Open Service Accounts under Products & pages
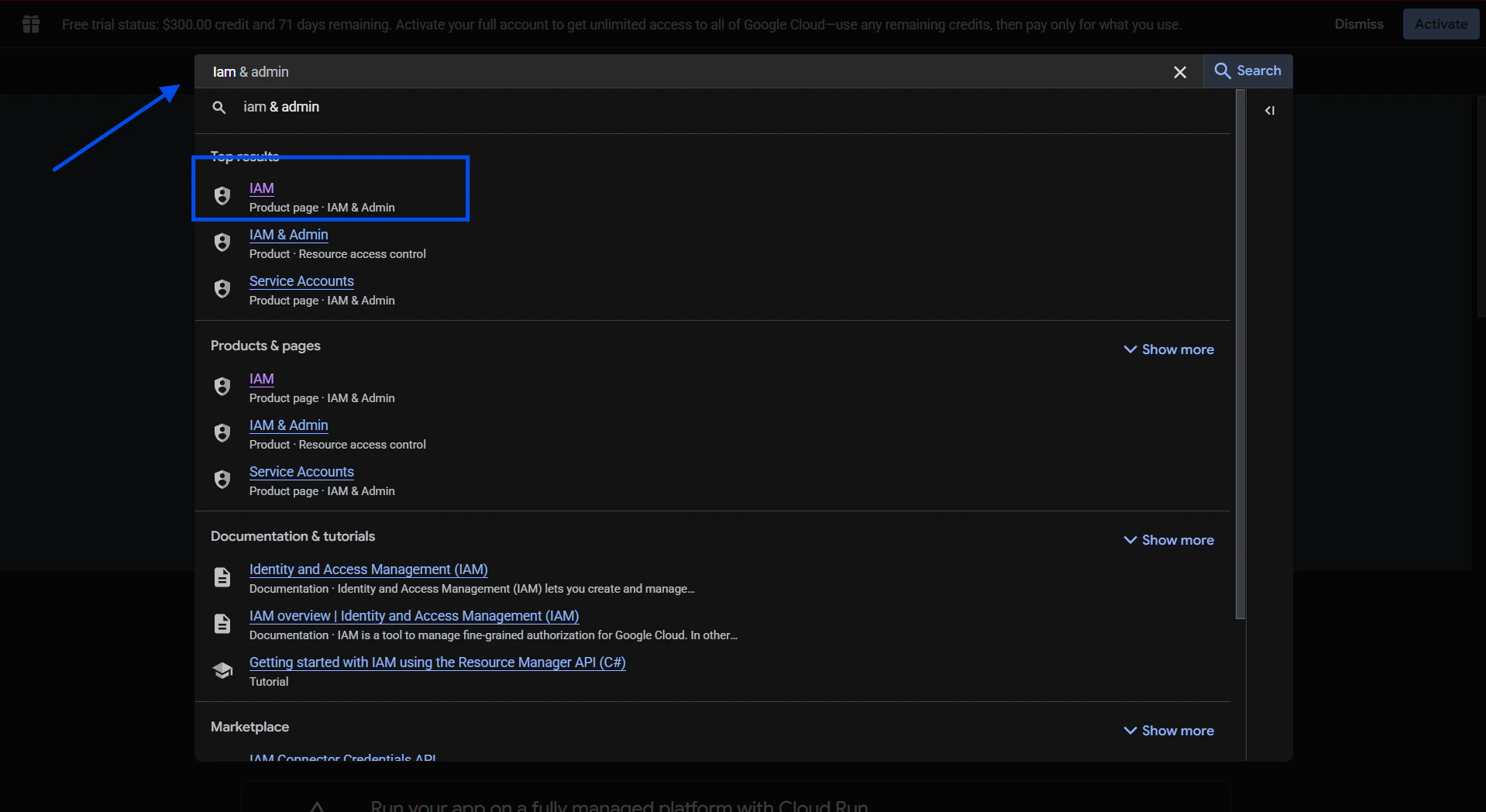 pyautogui.click(x=301, y=472)
